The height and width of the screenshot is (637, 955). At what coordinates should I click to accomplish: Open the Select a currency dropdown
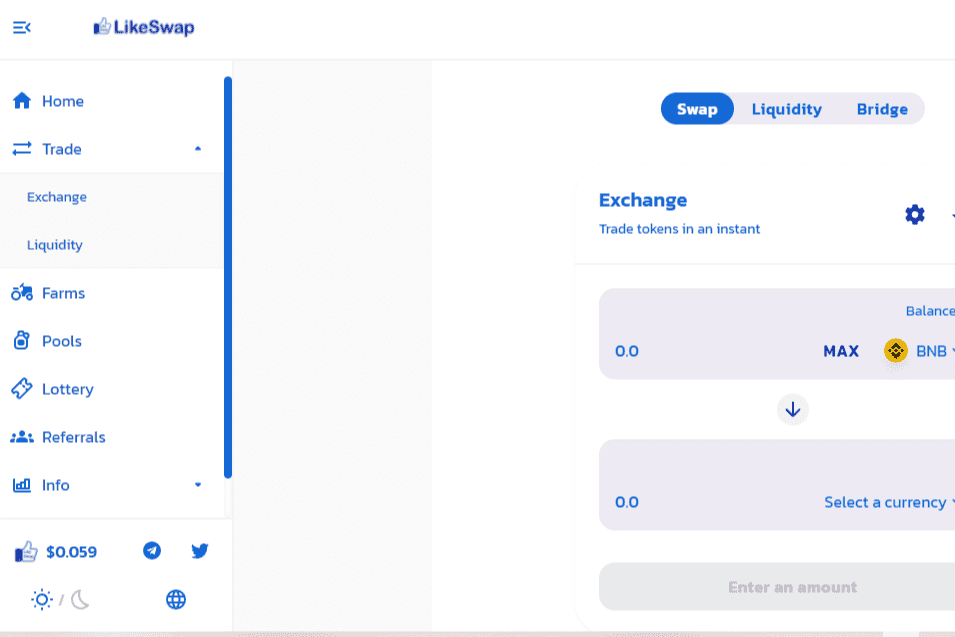[x=887, y=502]
